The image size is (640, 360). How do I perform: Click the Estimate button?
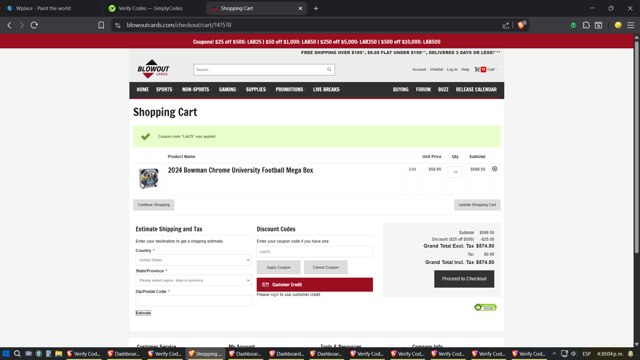tap(143, 313)
